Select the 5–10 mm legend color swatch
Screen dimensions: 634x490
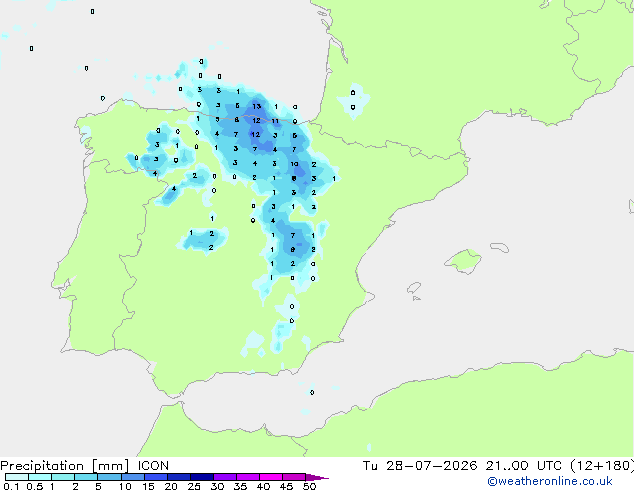pos(109,477)
